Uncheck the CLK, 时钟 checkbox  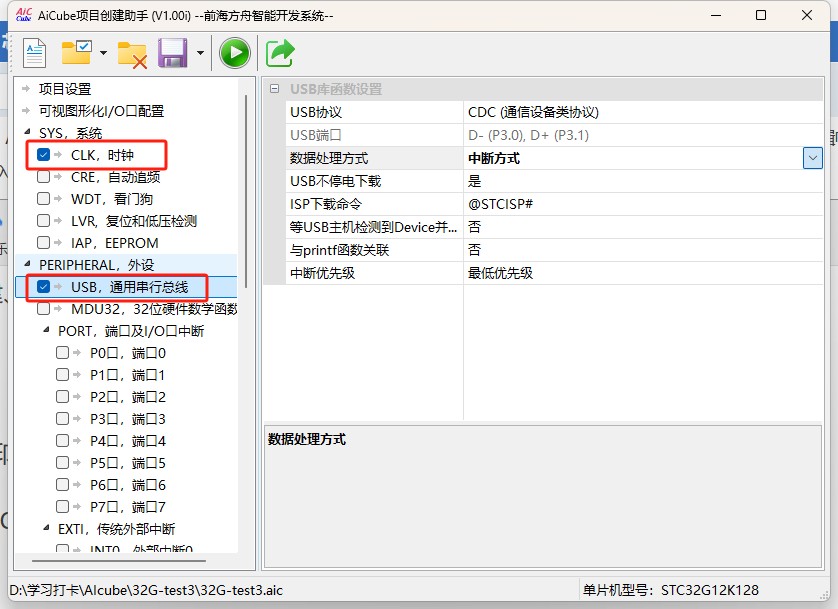43,155
